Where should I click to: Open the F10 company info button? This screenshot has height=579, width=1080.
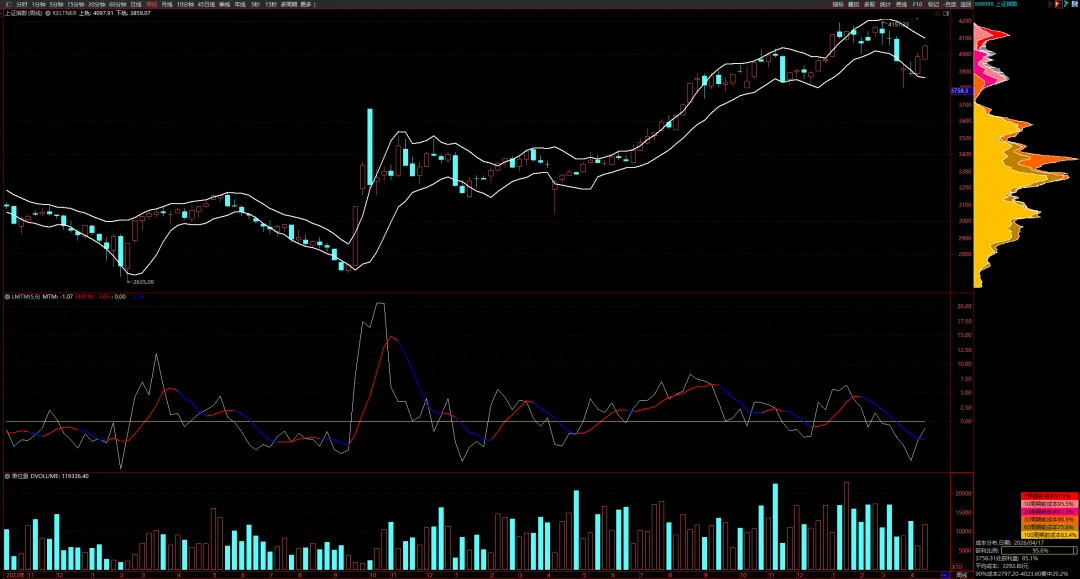(x=917, y=4)
